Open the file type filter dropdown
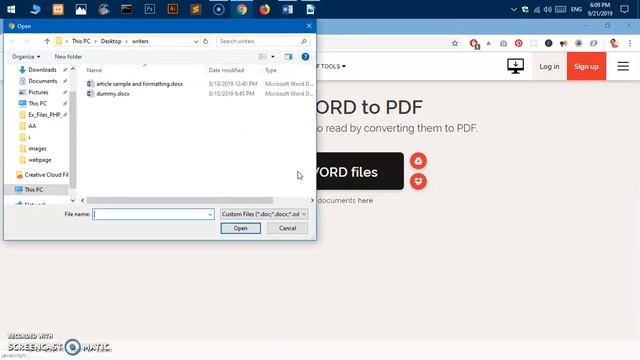This screenshot has width=640, height=360. click(264, 214)
